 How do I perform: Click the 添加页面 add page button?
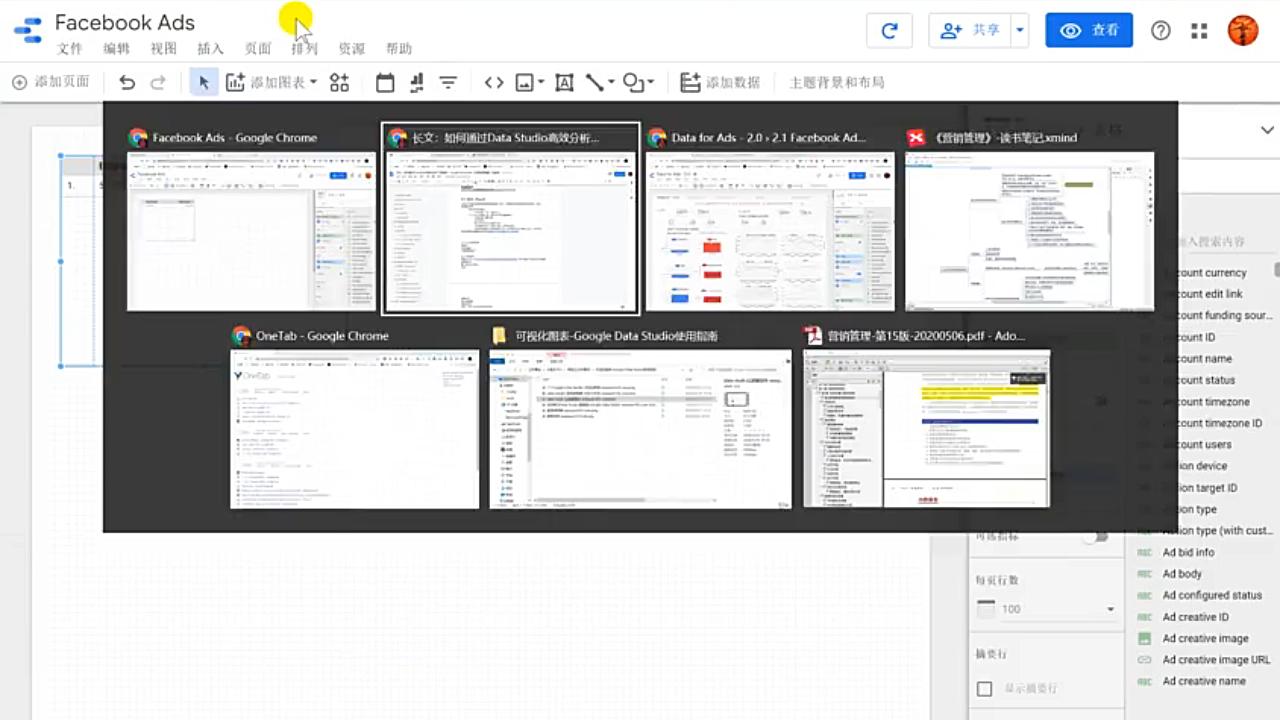click(51, 82)
